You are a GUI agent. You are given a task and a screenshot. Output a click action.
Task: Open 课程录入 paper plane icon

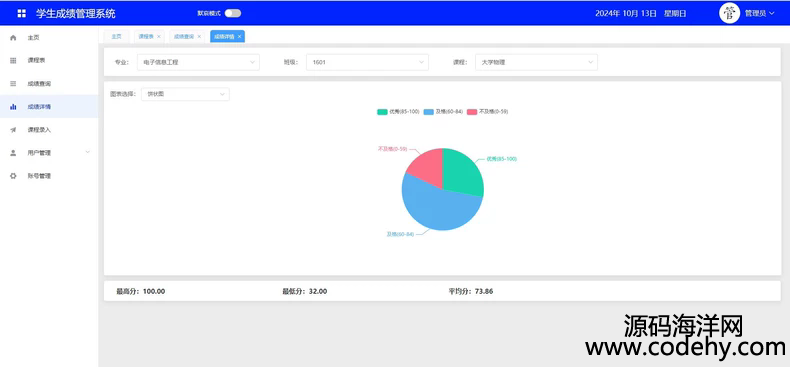[13, 130]
